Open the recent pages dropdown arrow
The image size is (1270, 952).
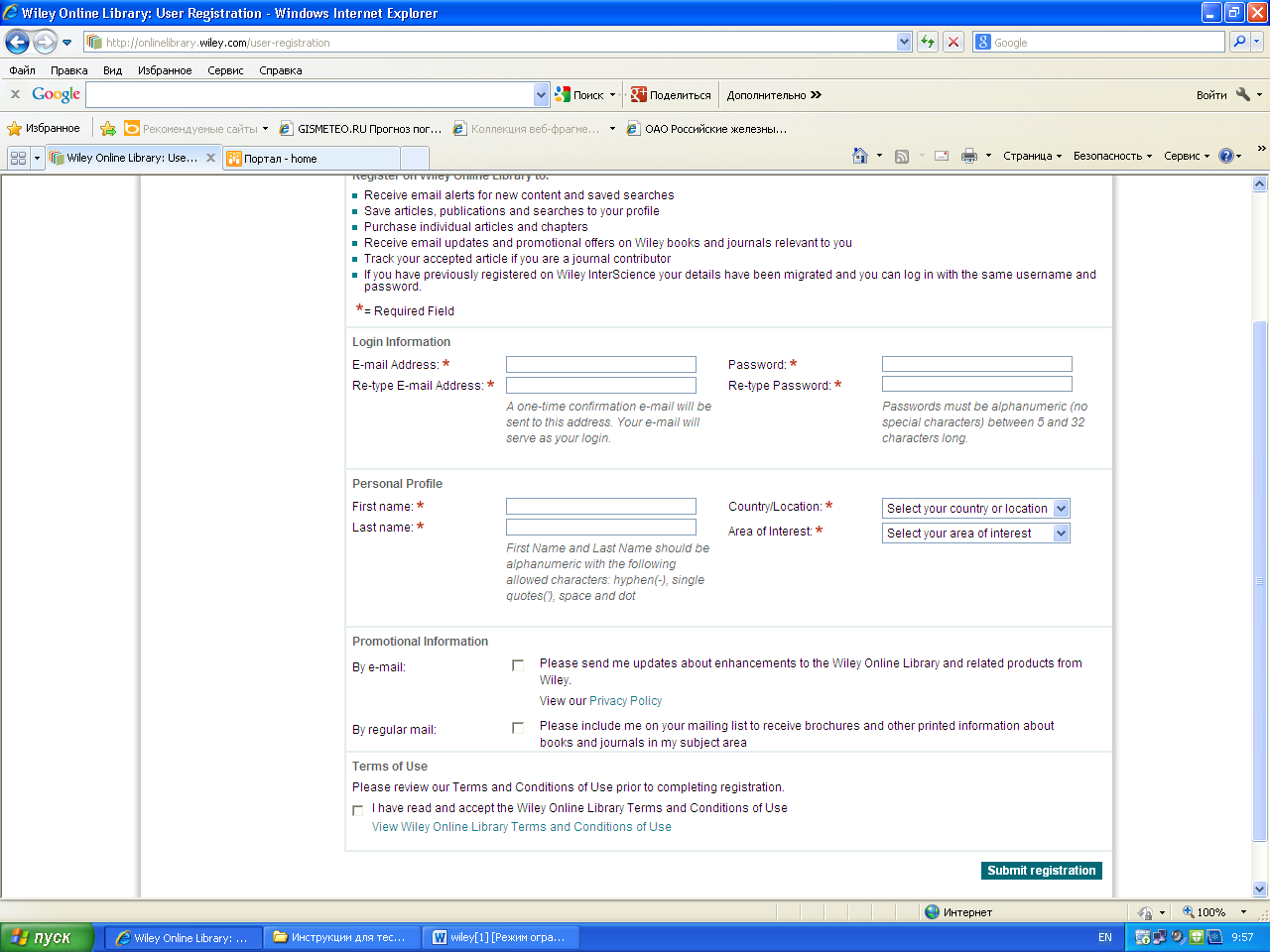[x=66, y=43]
